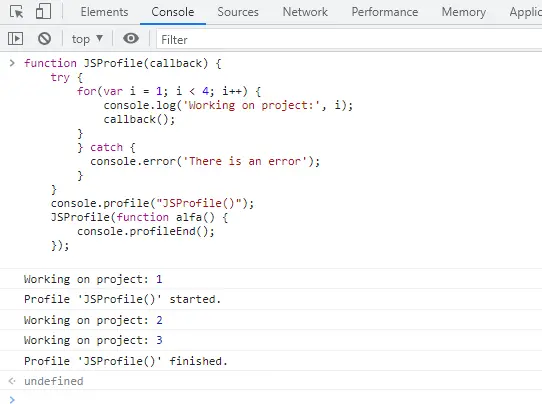Clear the console with the ban icon

click(x=44, y=39)
